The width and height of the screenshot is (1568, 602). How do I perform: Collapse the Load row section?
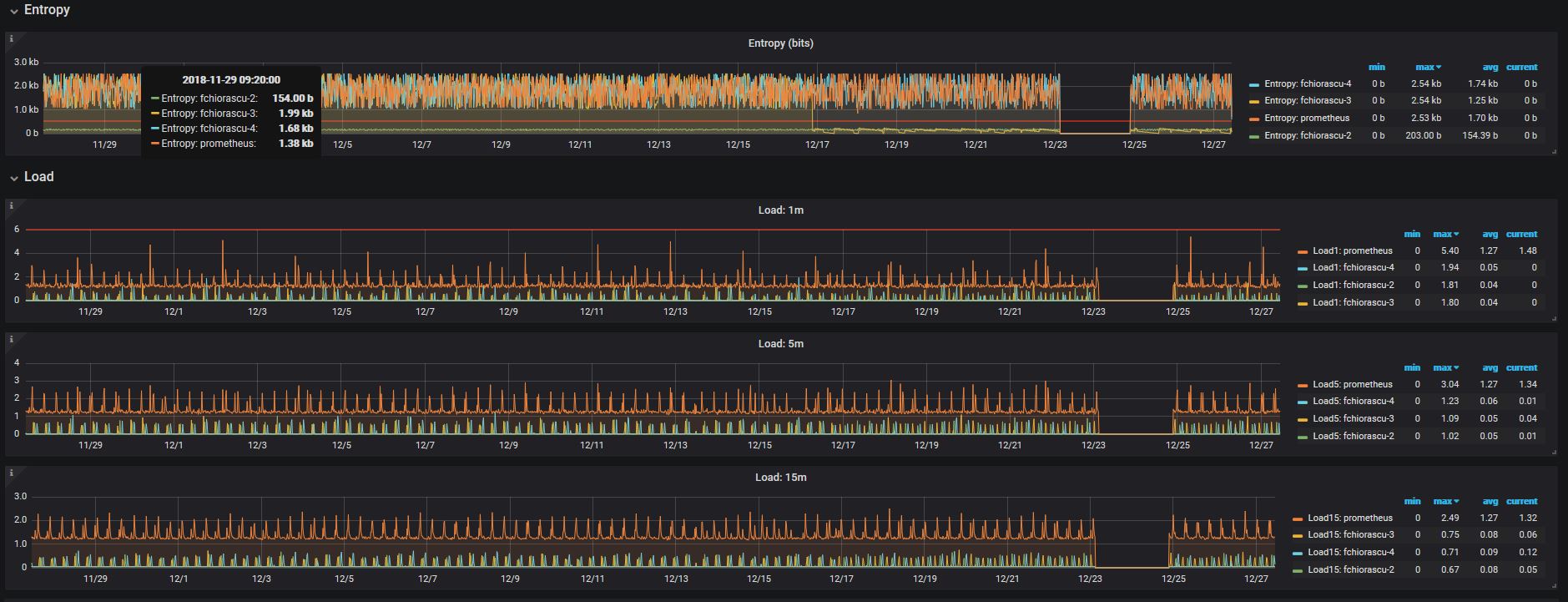[x=32, y=177]
